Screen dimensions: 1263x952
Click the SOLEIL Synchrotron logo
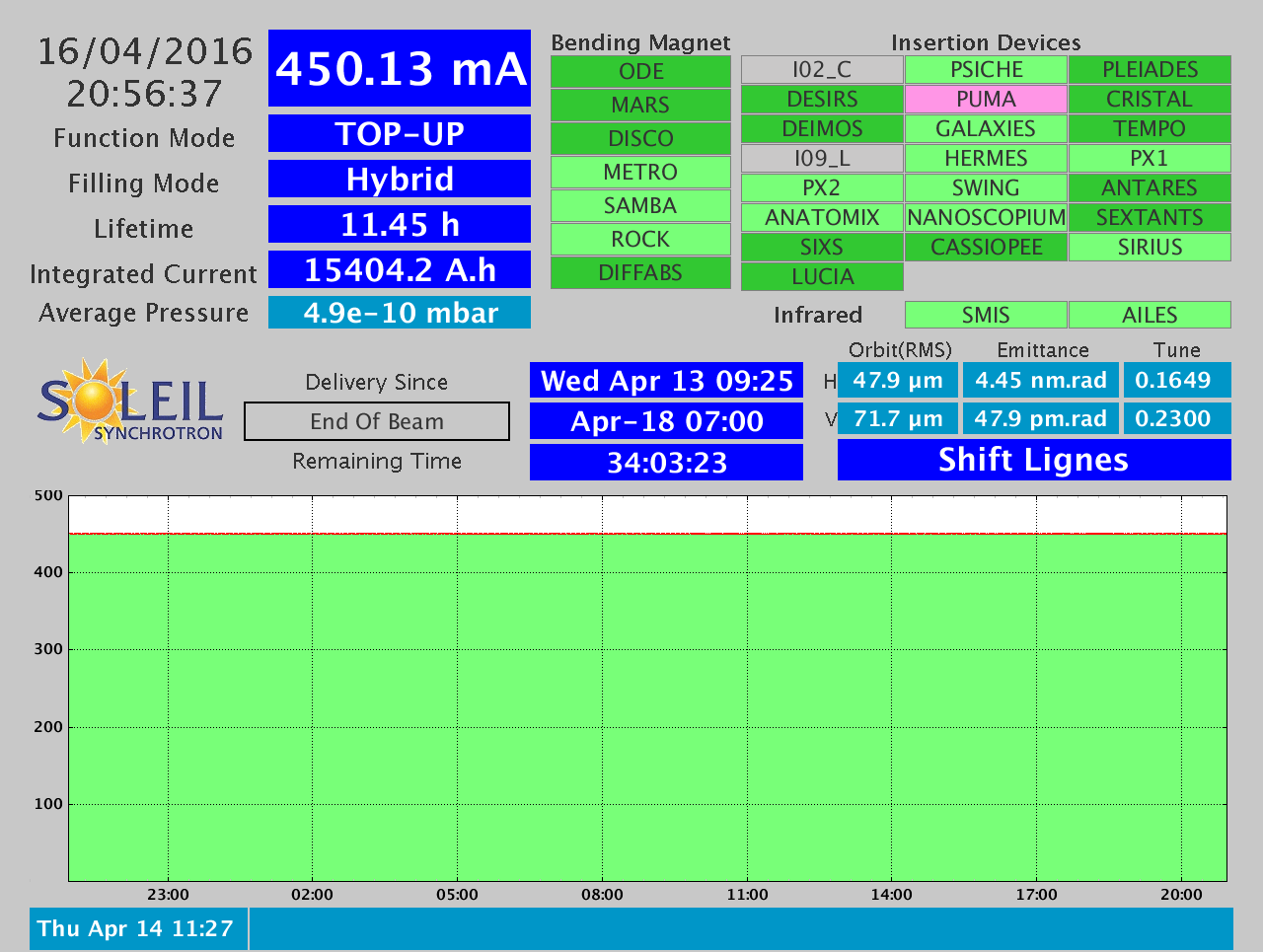(130, 401)
